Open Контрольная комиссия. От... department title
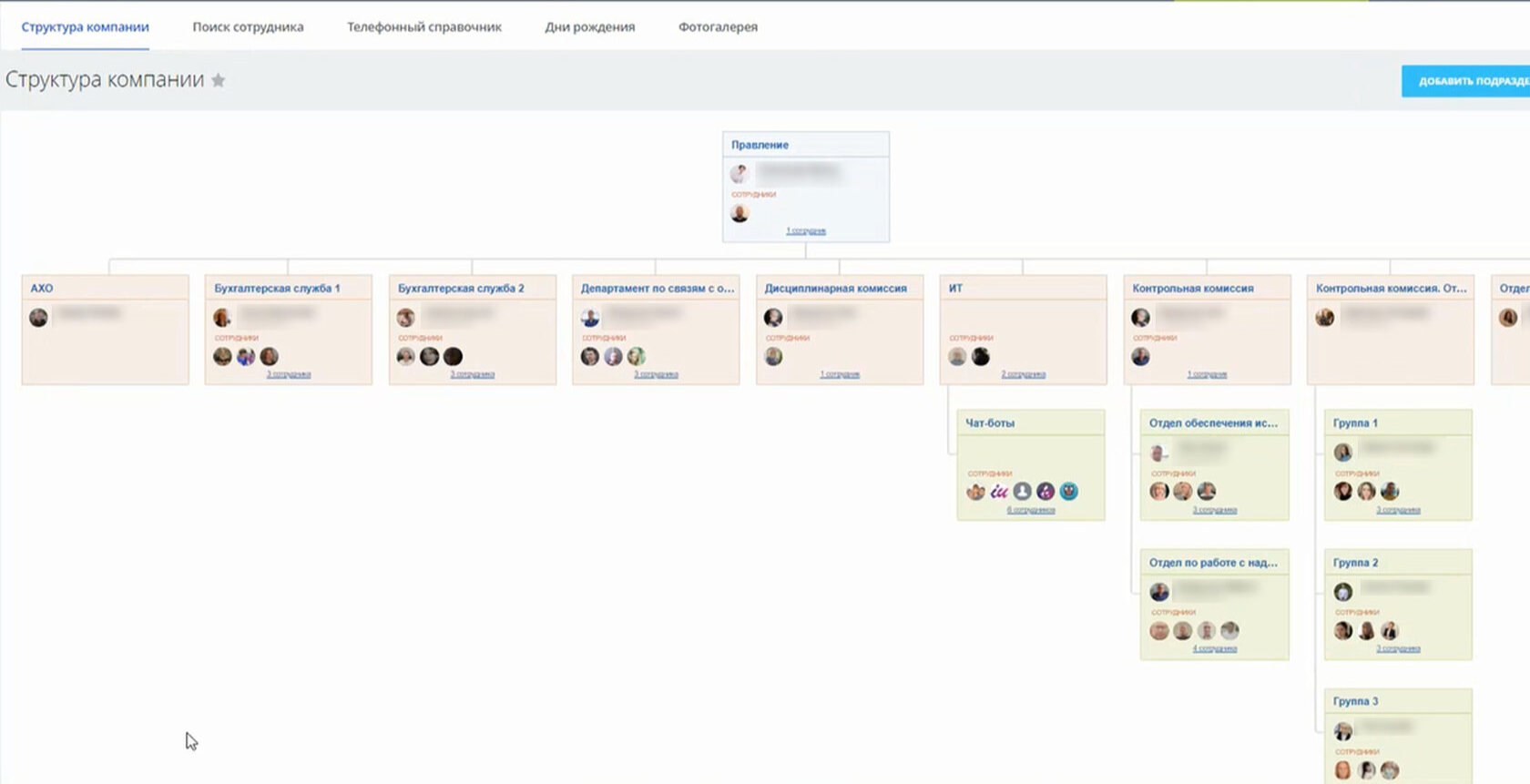This screenshot has height=784, width=1530. point(1392,288)
